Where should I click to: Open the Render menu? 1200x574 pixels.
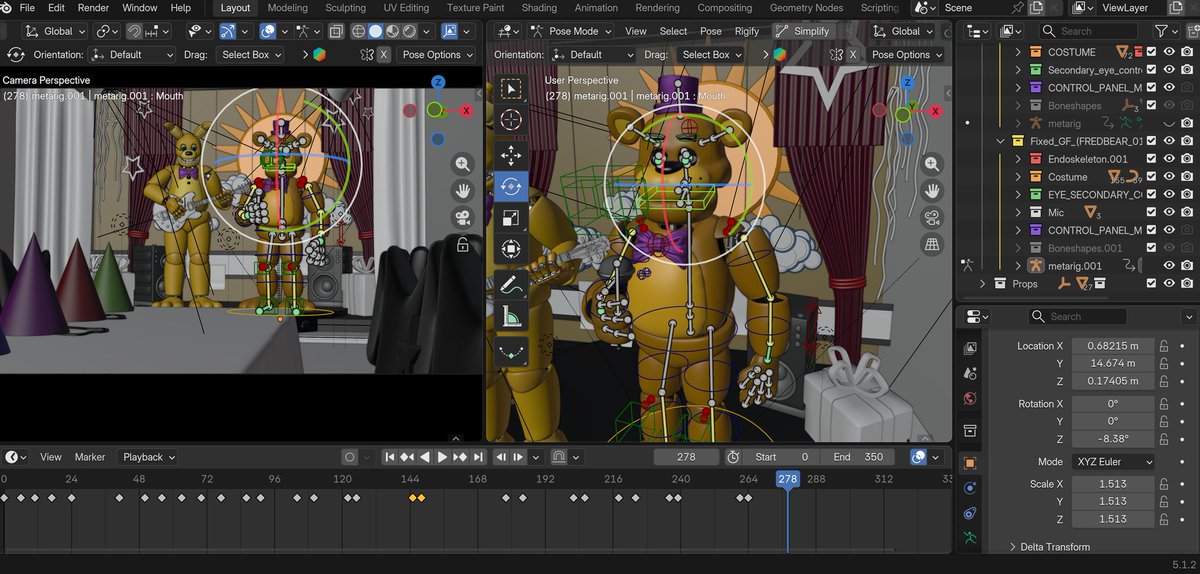tap(93, 7)
